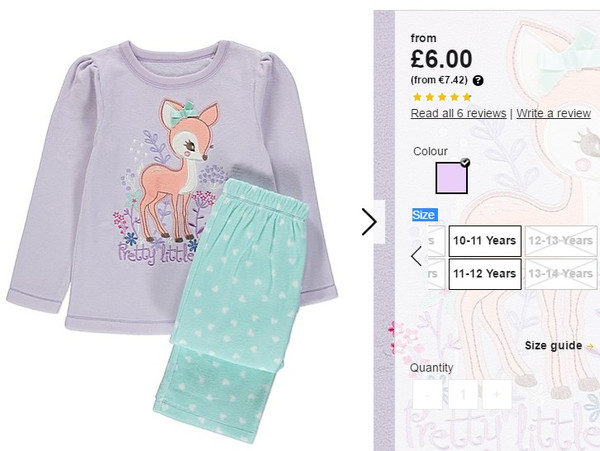Select the 10-11 Years size option
This screenshot has height=451, width=600.
[x=485, y=241]
